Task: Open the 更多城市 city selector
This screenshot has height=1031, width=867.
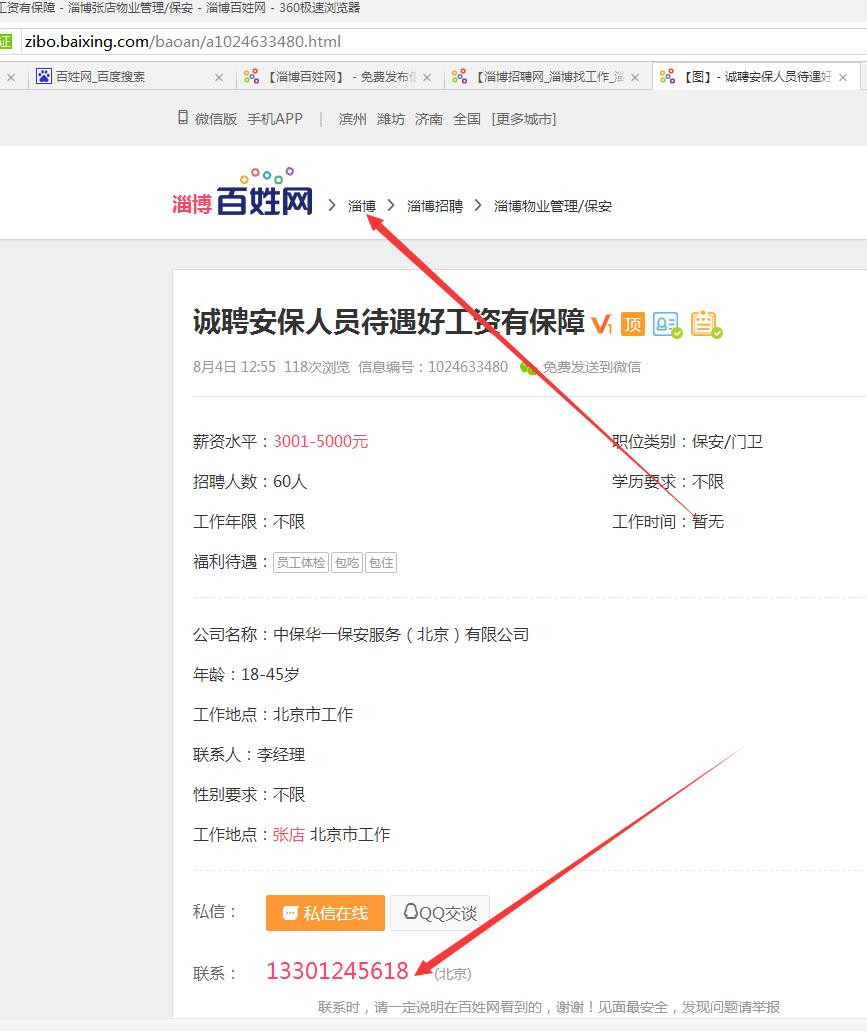Action: [525, 118]
